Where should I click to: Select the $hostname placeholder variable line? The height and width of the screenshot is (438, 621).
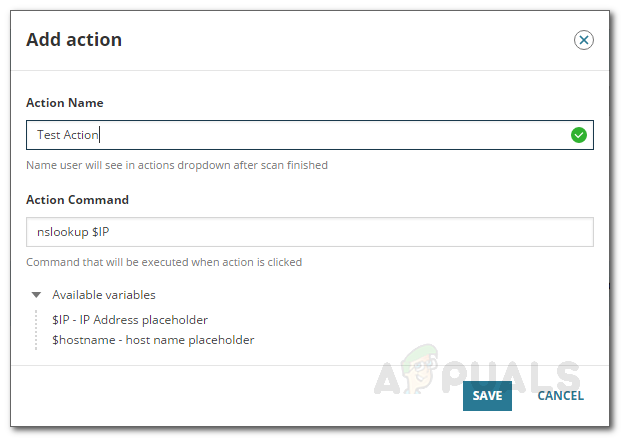click(x=153, y=340)
